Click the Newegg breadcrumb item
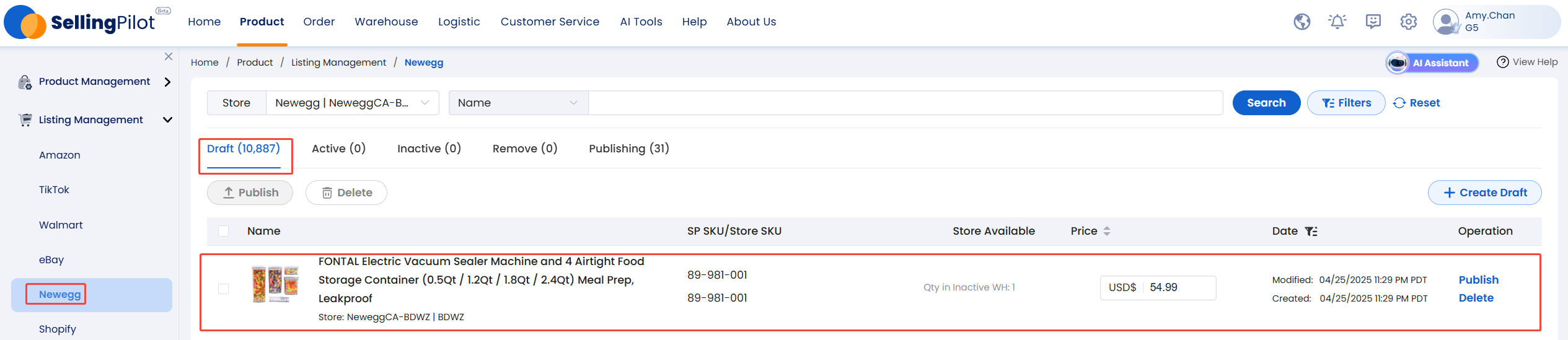This screenshot has width=1568, height=340. [424, 63]
